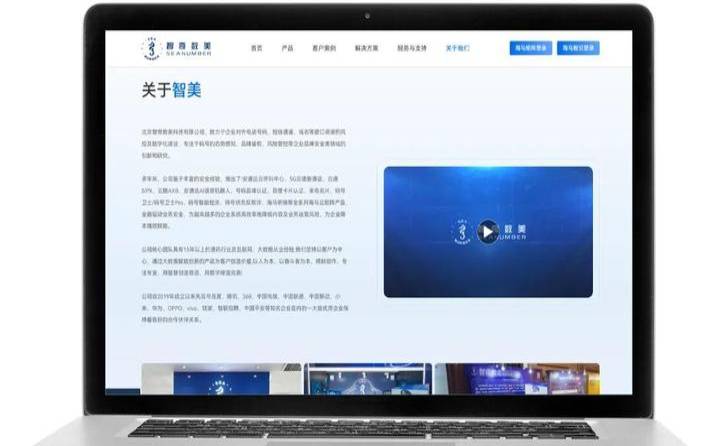
Task: Open the exhibition booth photo thumbnail
Action: [x=368, y=379]
